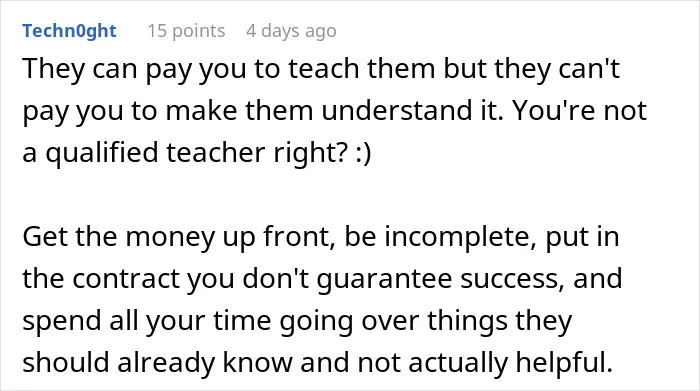Image resolution: width=700 pixels, height=391 pixels.
Task: Click the smiley emoticon after right?
Action: [363, 153]
